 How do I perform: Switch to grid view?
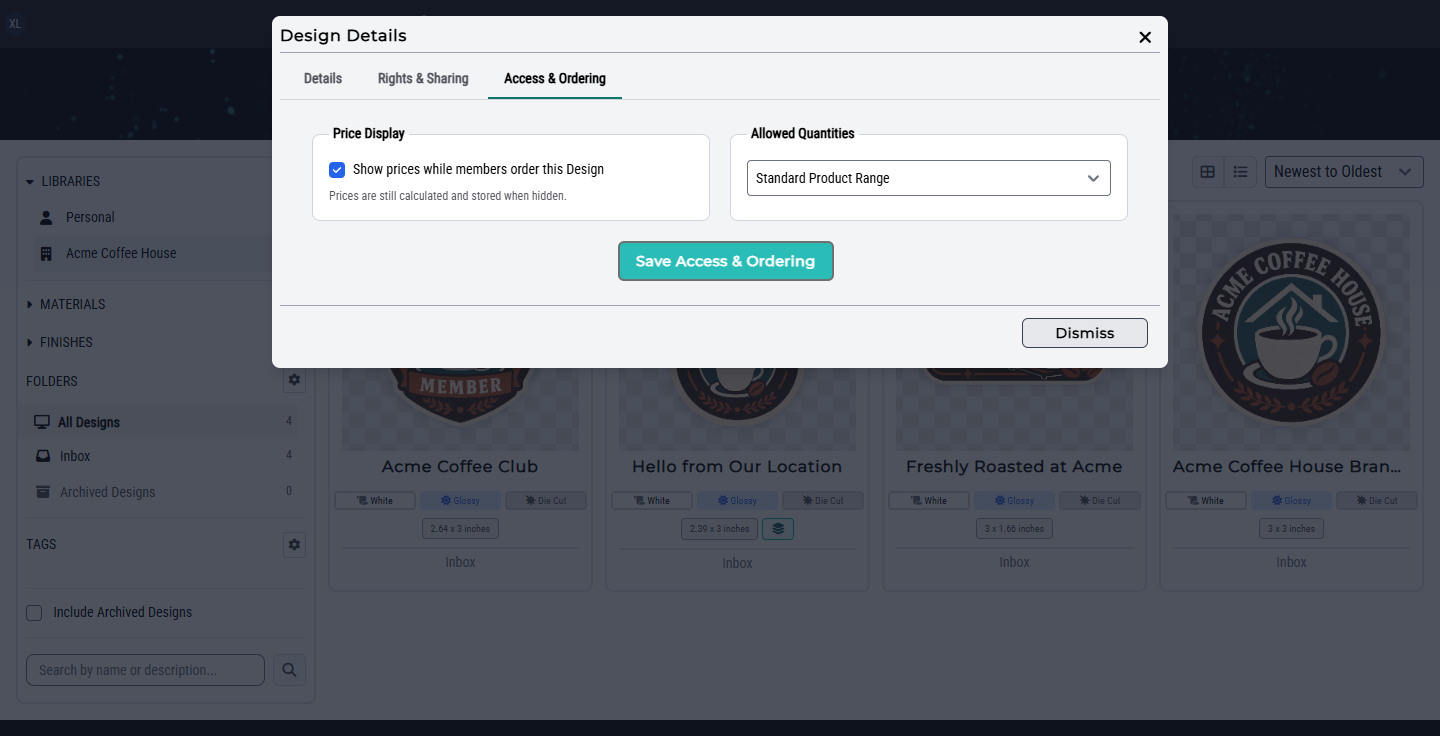[1208, 172]
